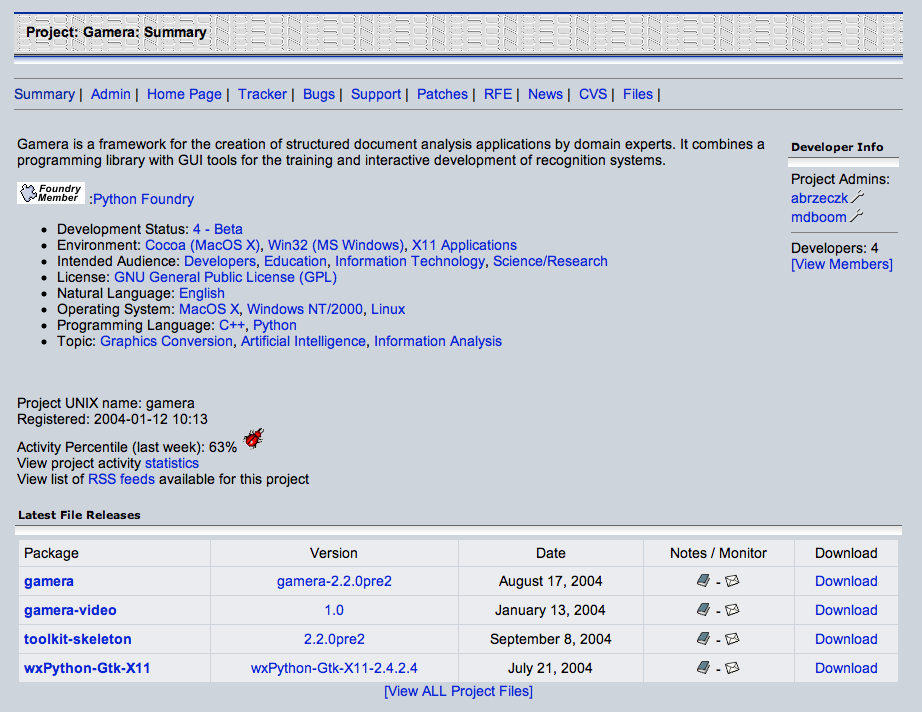
Task: Open the wxPython-Gtk-X11 package link
Action: click(x=87, y=668)
